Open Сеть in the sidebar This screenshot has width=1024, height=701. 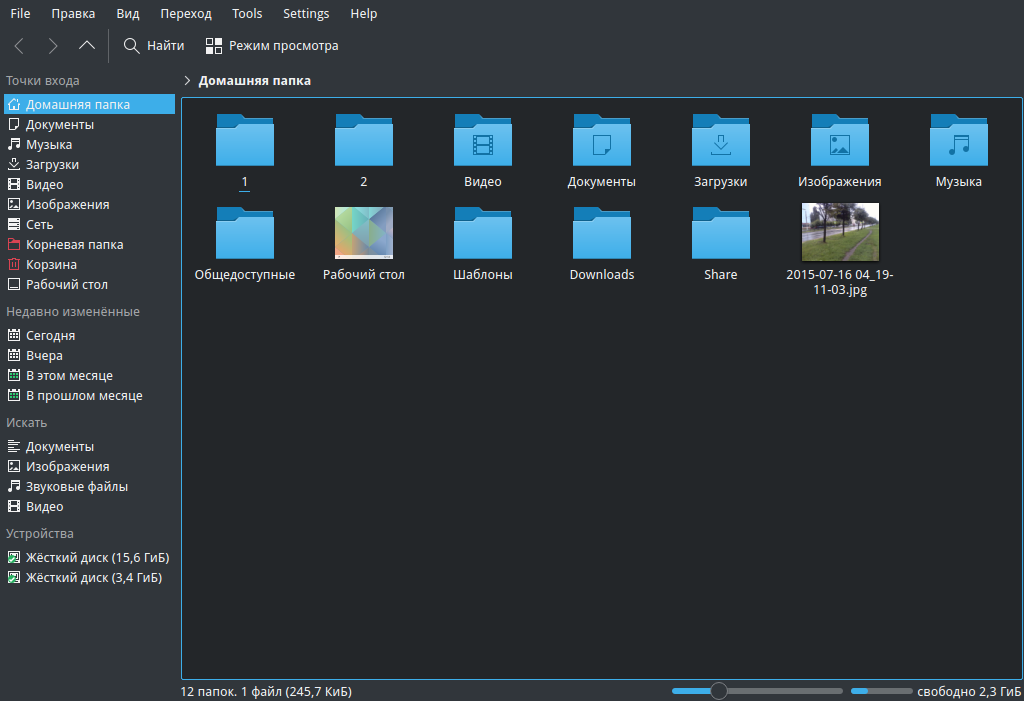click(x=89, y=225)
